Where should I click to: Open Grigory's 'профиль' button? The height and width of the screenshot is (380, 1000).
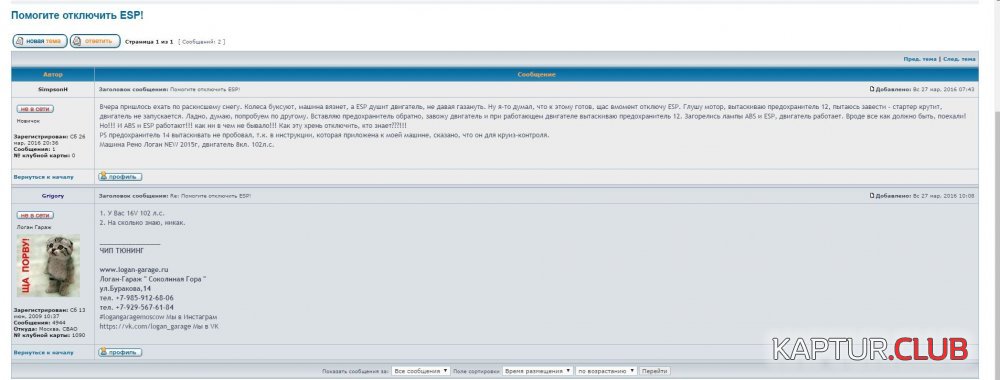pyautogui.click(x=120, y=352)
